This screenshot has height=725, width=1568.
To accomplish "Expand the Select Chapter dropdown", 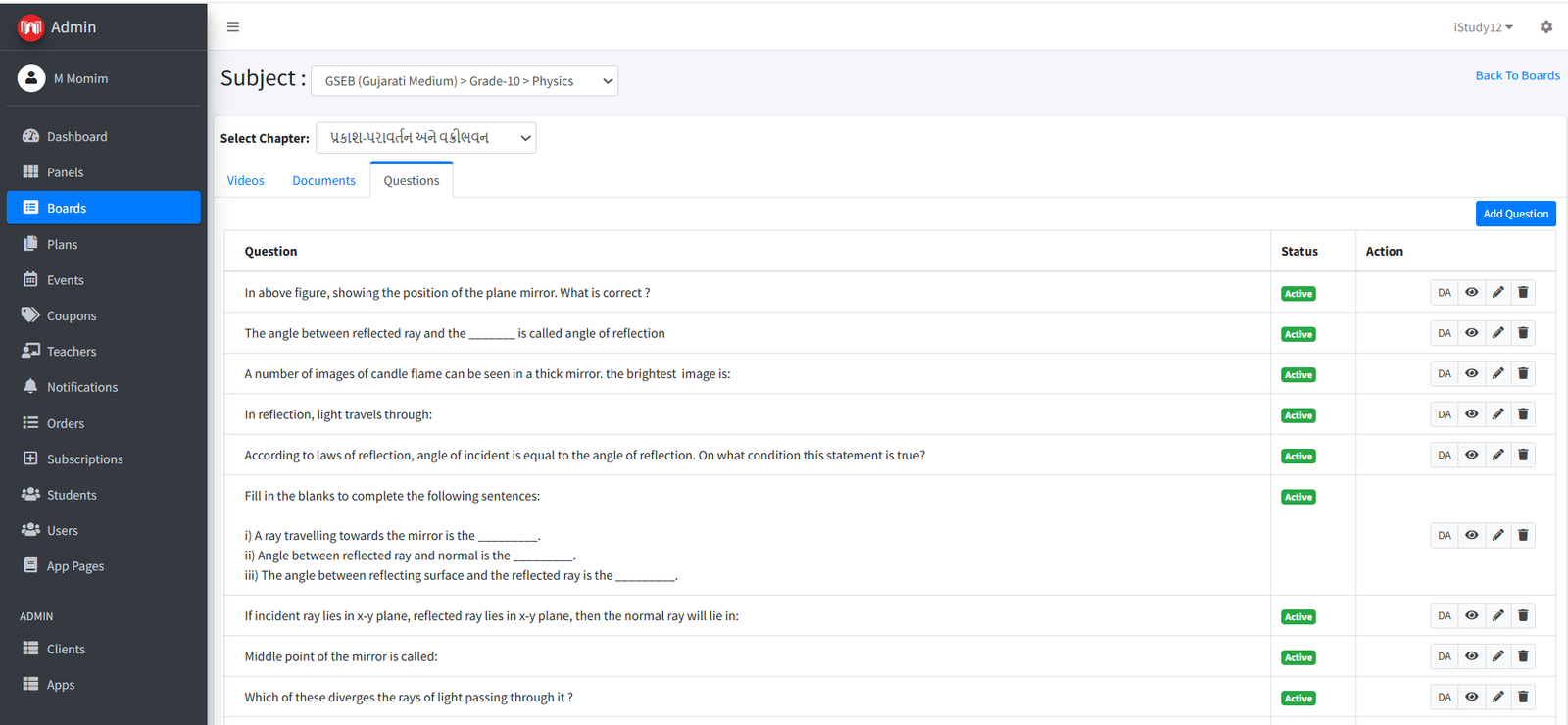I will [426, 138].
